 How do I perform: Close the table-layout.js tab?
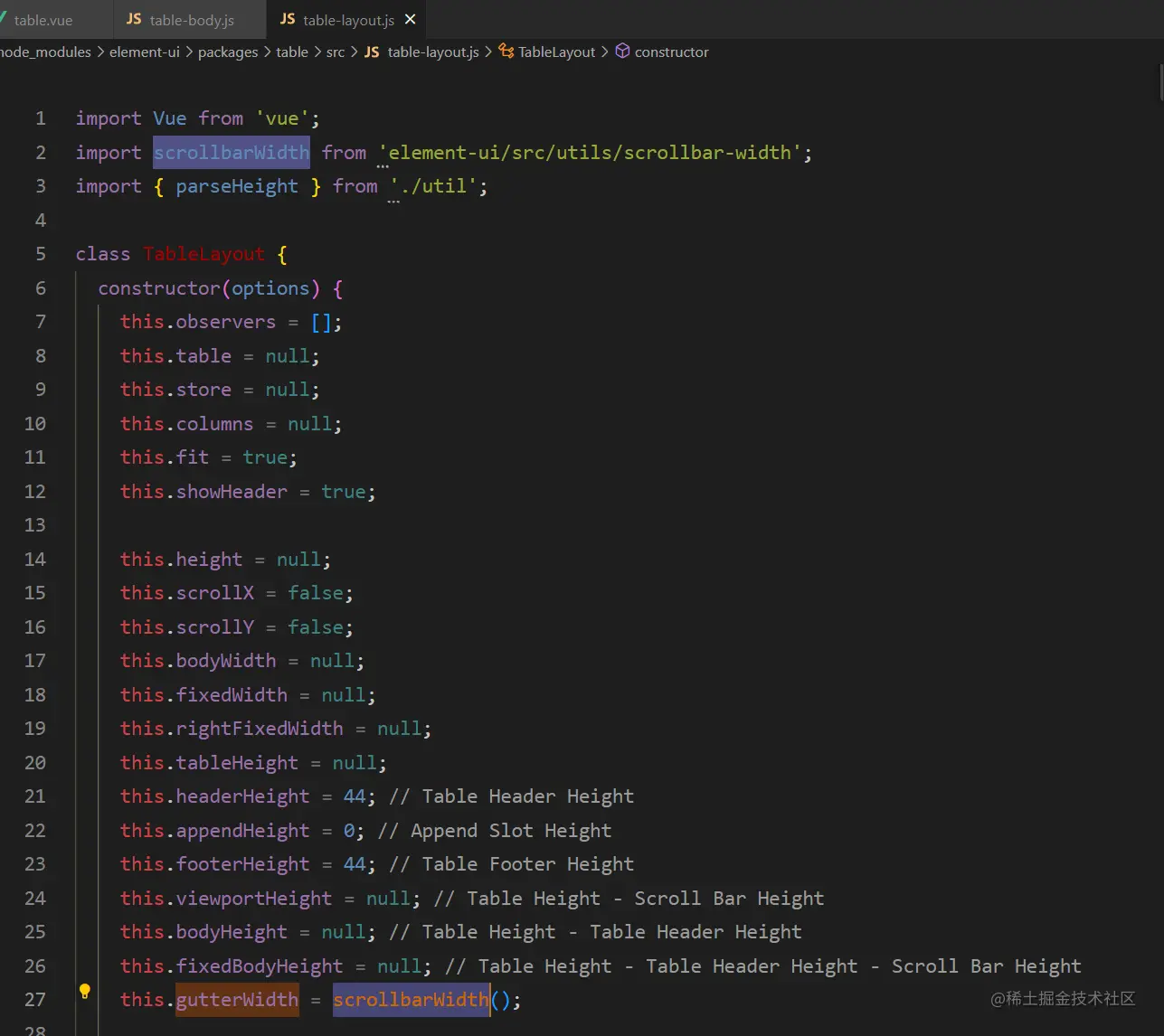(x=411, y=19)
